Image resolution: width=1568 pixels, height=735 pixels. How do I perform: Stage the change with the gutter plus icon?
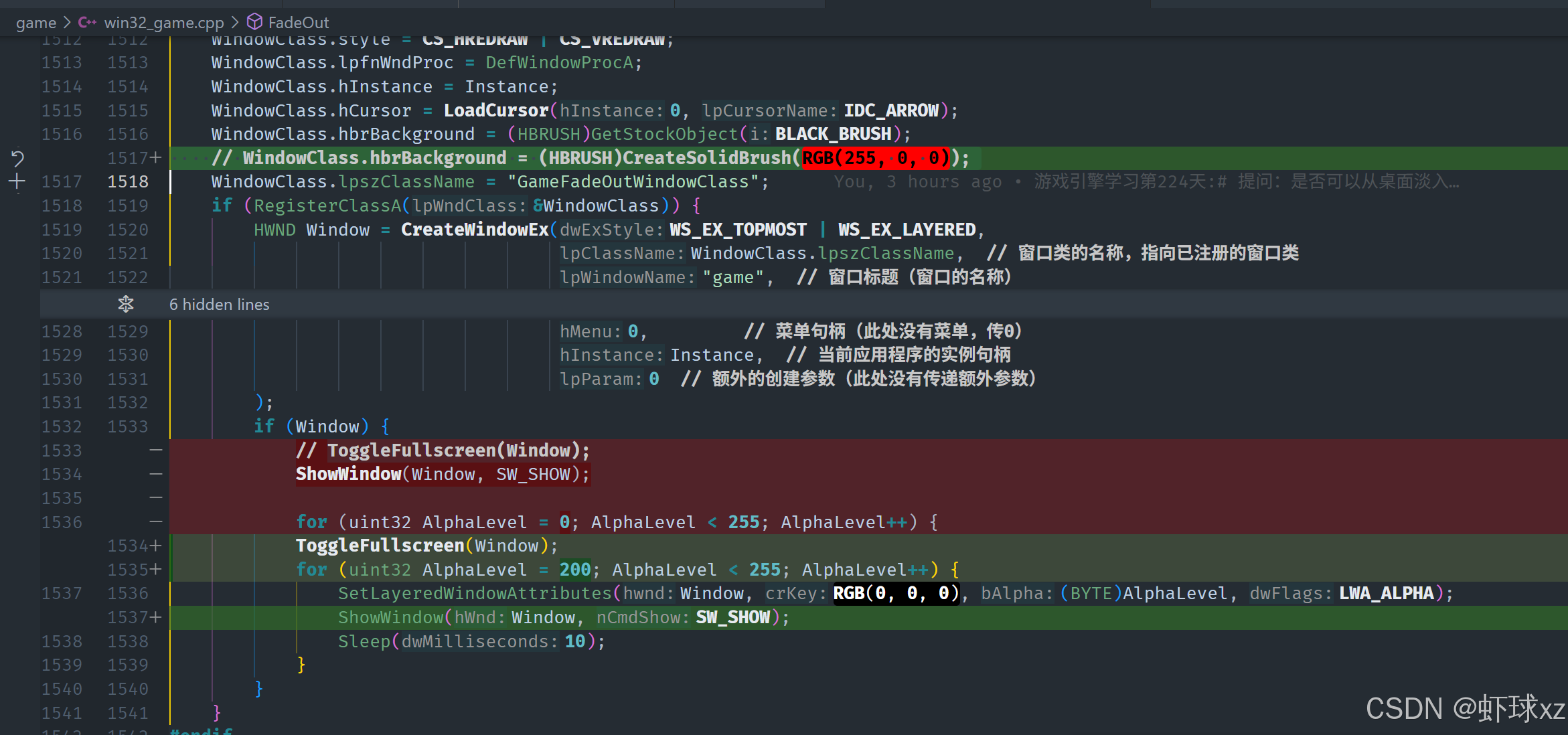click(17, 181)
